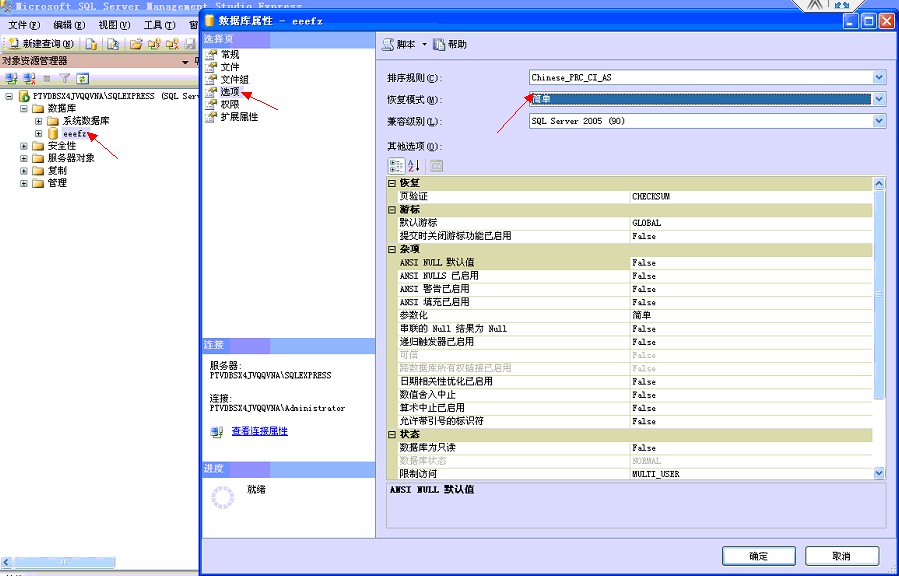Screen dimensions: 899x576
Task: Click the MULTI_USER value cell
Action: (x=751, y=474)
